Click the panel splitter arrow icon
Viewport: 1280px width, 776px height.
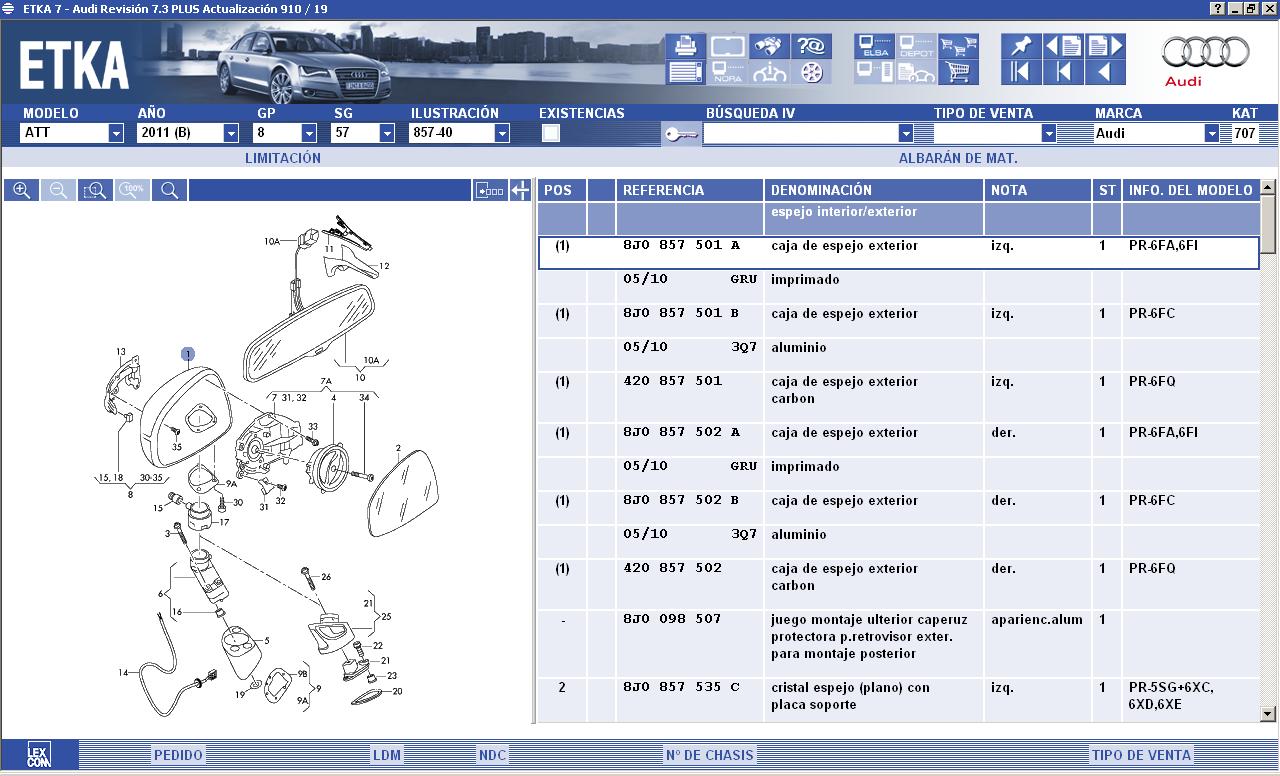[520, 190]
